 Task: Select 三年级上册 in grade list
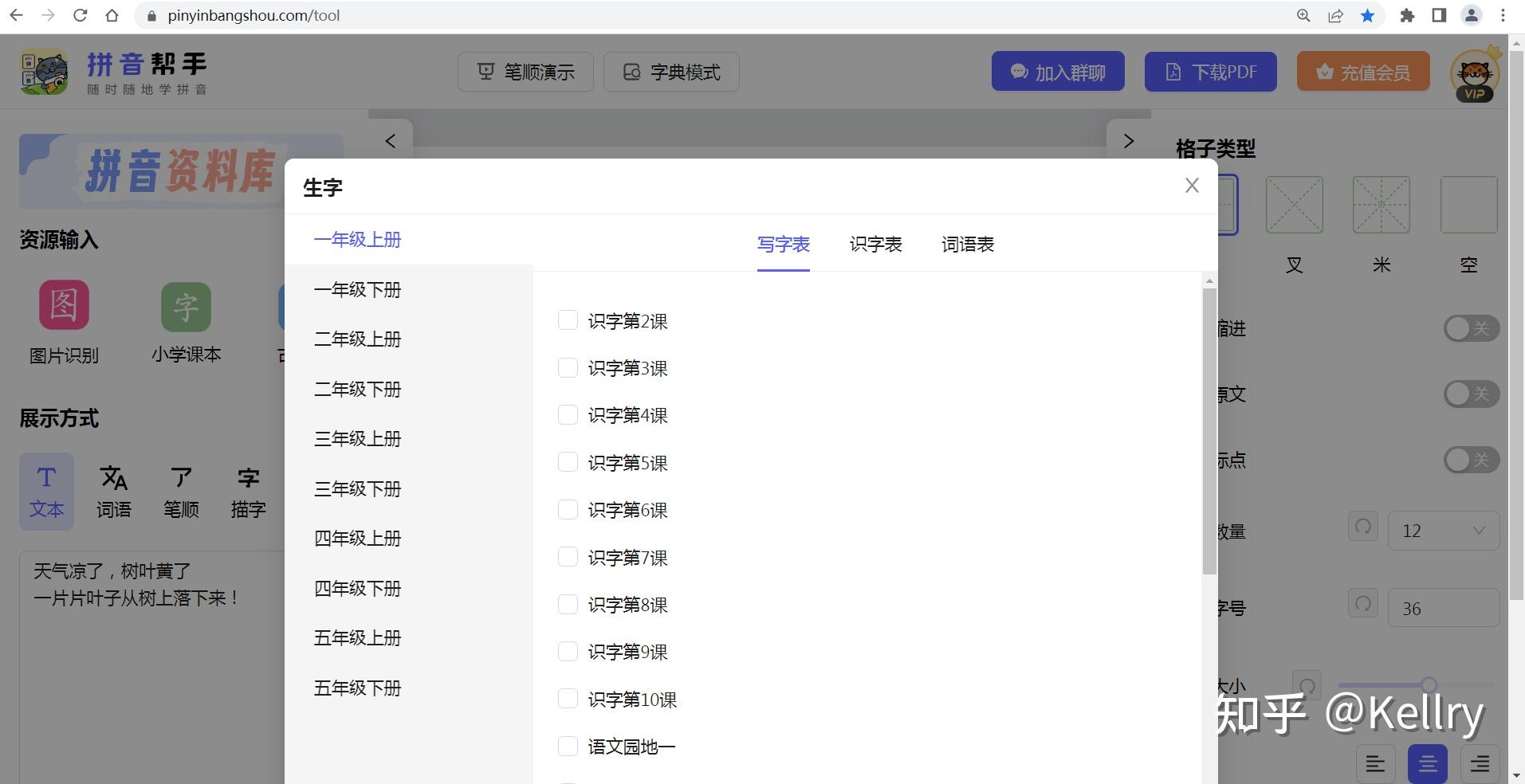click(409, 439)
